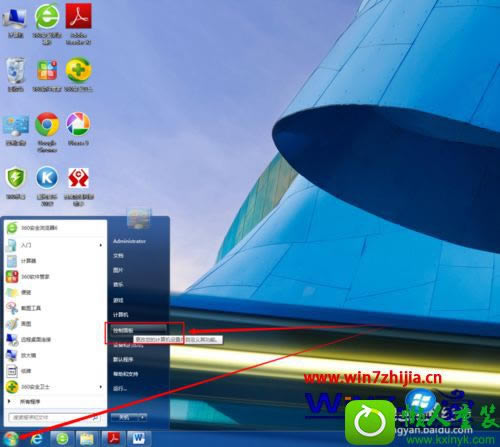Image resolution: width=500 pixels, height=447 pixels.
Task: Launch 360 Software Manager desktop icon
Action: 47,75
